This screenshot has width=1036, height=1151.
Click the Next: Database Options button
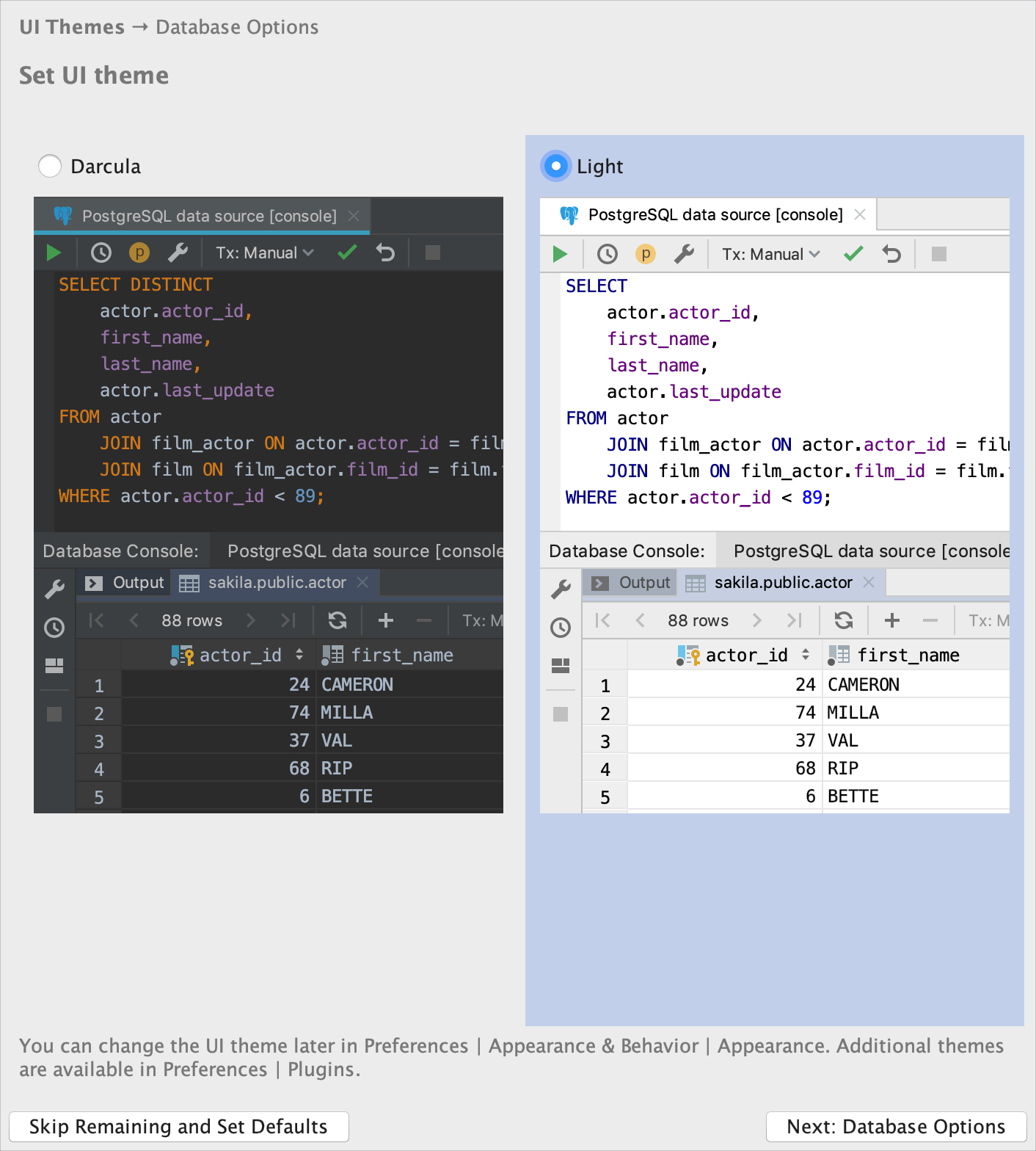tap(895, 1127)
